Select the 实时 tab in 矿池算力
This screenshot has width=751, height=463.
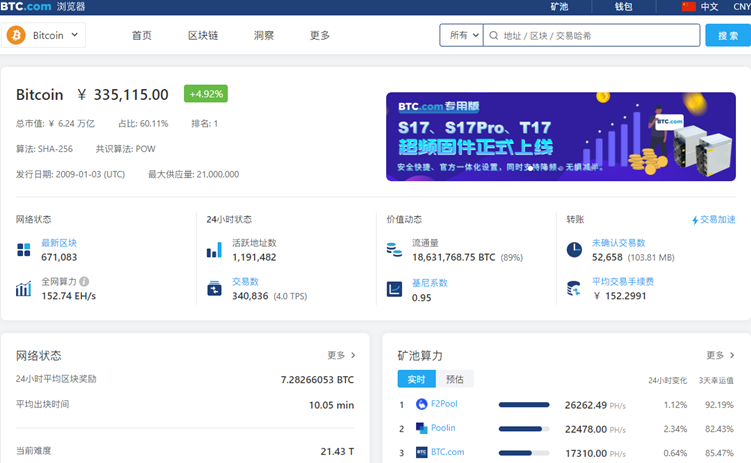(416, 379)
